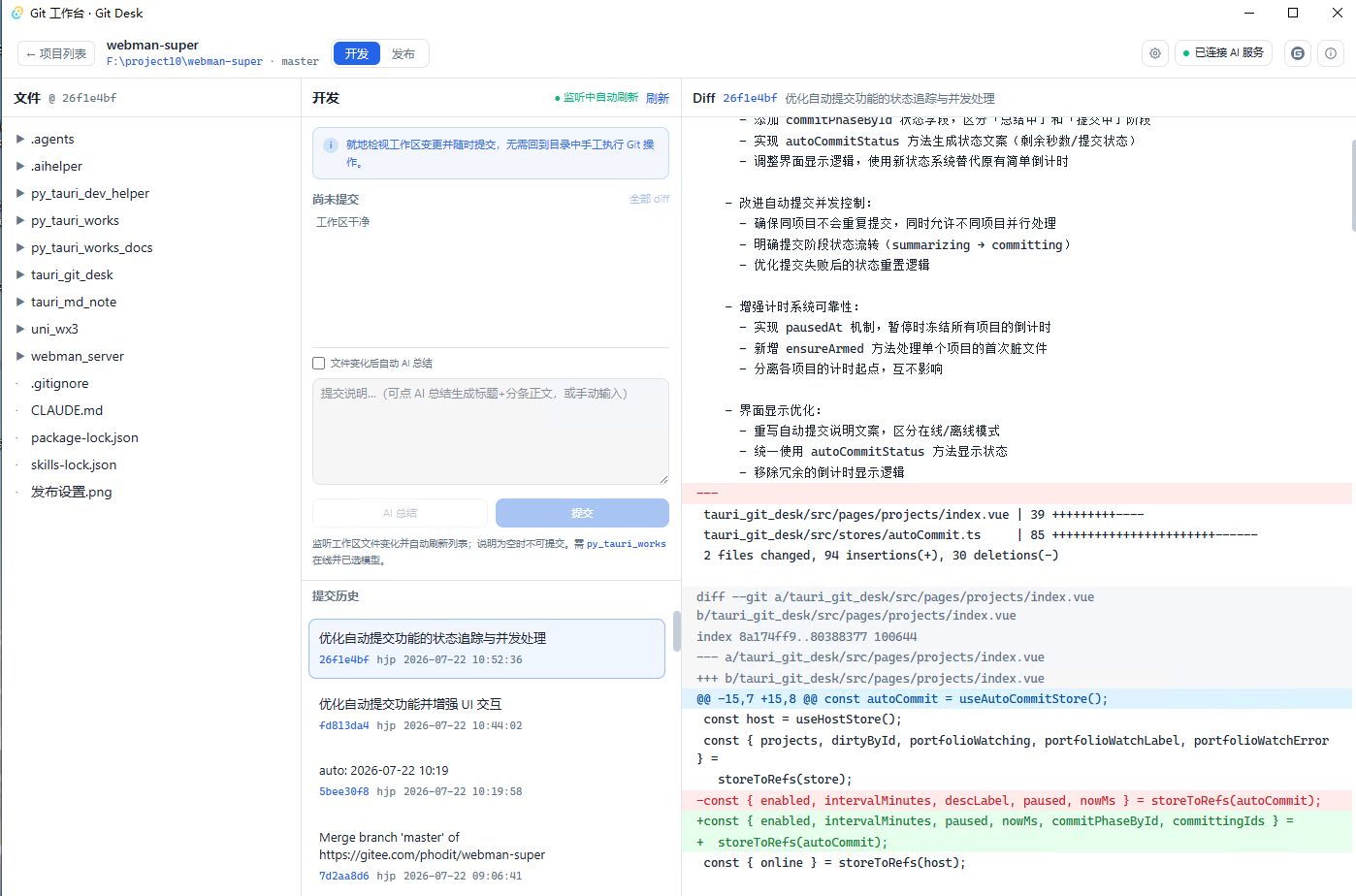The height and width of the screenshot is (896, 1356).
Task: Open the Gitee account icon button
Action: tap(1298, 53)
